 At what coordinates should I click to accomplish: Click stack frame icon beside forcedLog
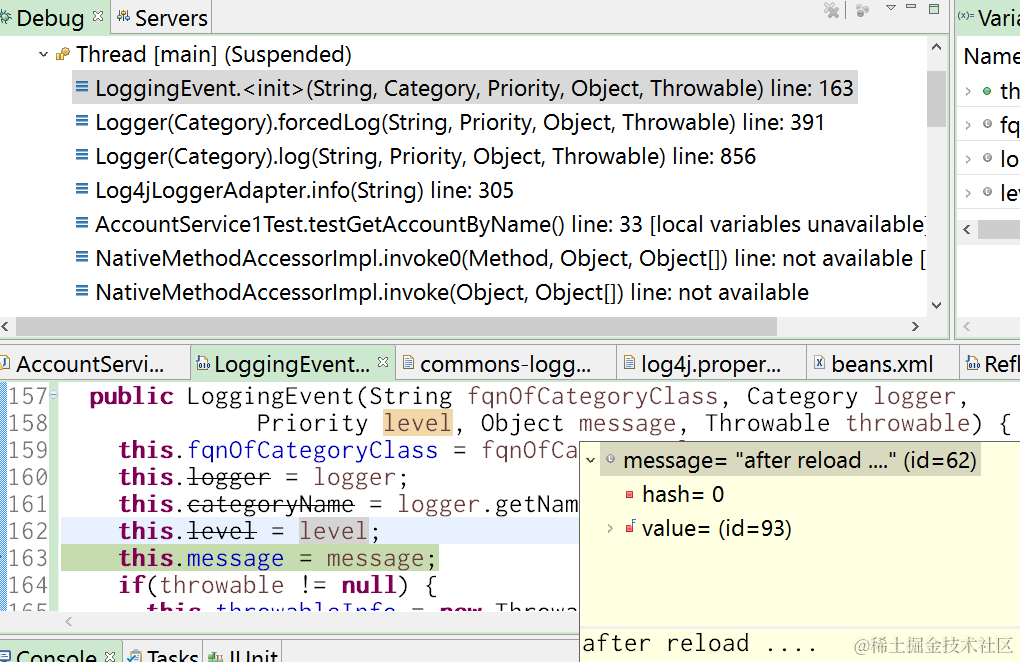coord(82,121)
